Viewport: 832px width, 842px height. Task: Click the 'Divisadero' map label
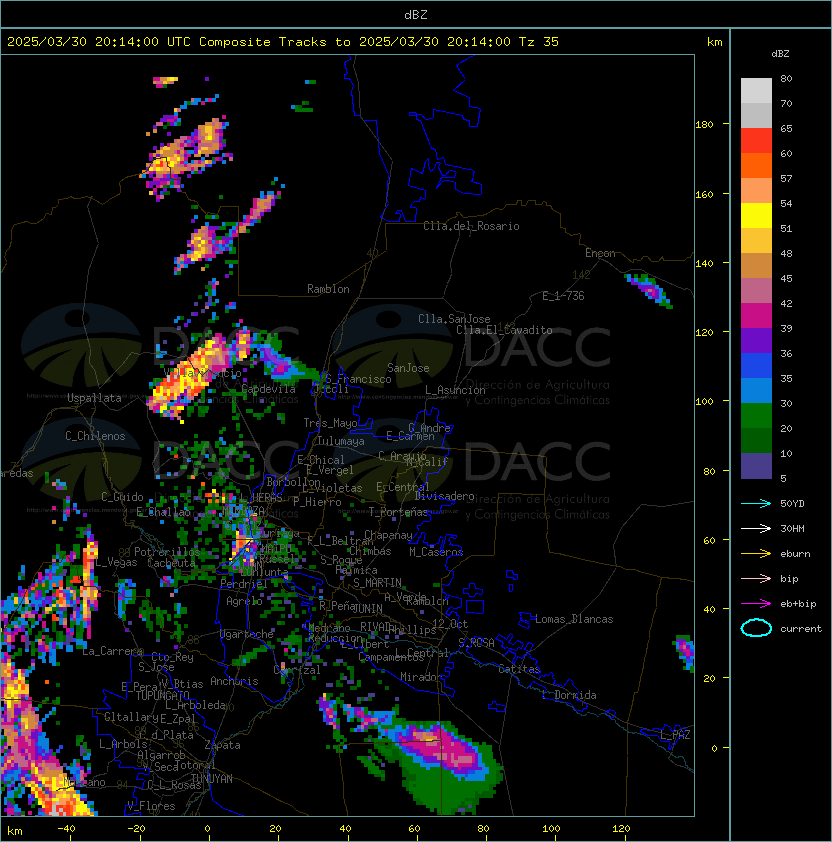tap(445, 496)
